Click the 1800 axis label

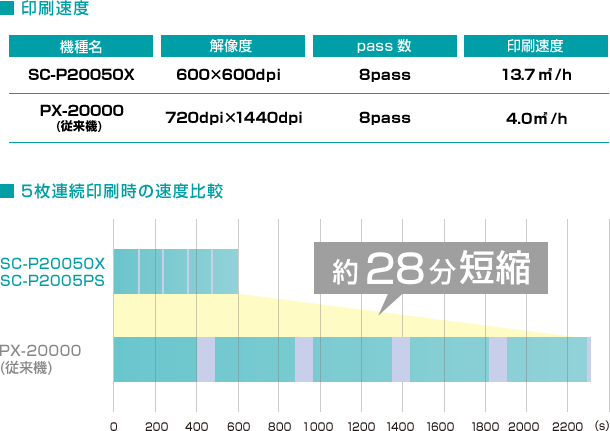pyautogui.click(x=485, y=426)
